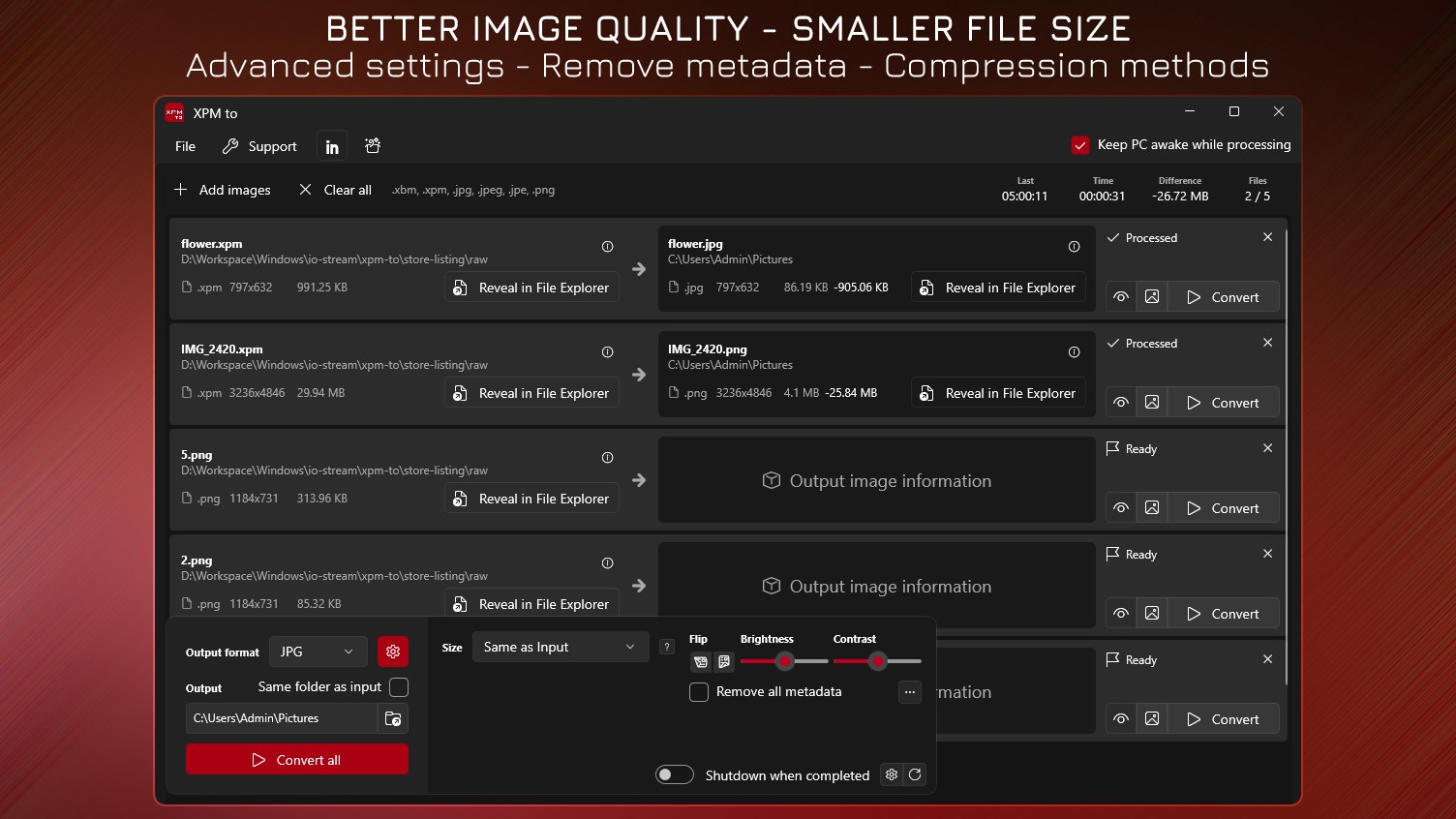Adjust the Contrast slider
Screen dimensions: 1456x819
tap(877, 661)
